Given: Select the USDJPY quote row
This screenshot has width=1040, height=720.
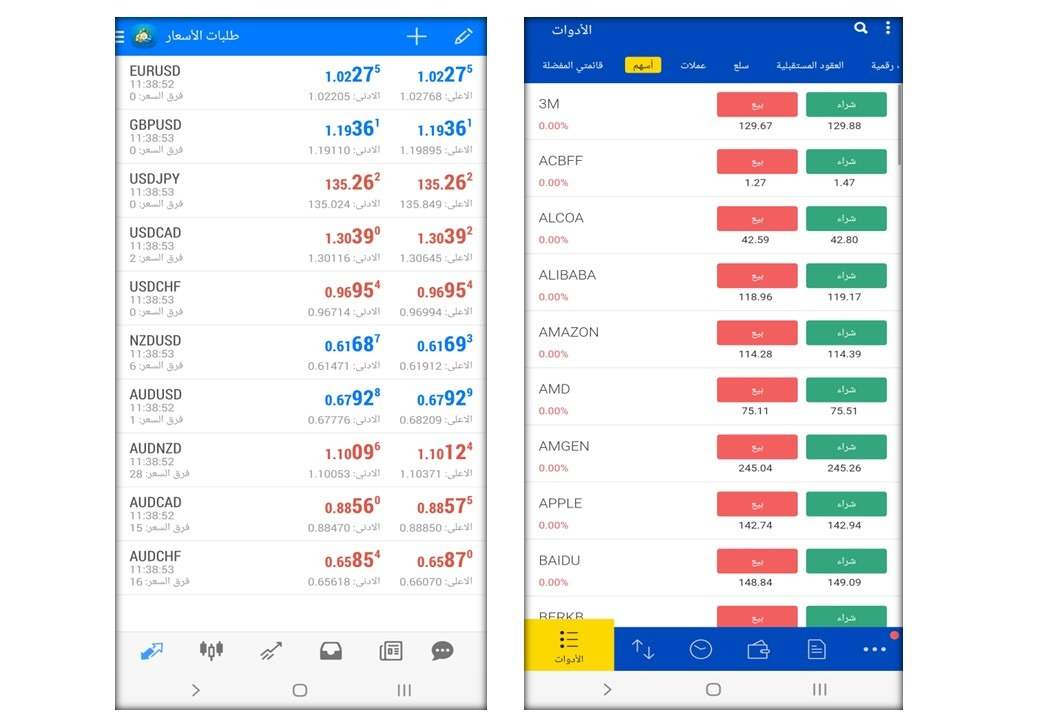Looking at the screenshot, I should tap(301, 191).
